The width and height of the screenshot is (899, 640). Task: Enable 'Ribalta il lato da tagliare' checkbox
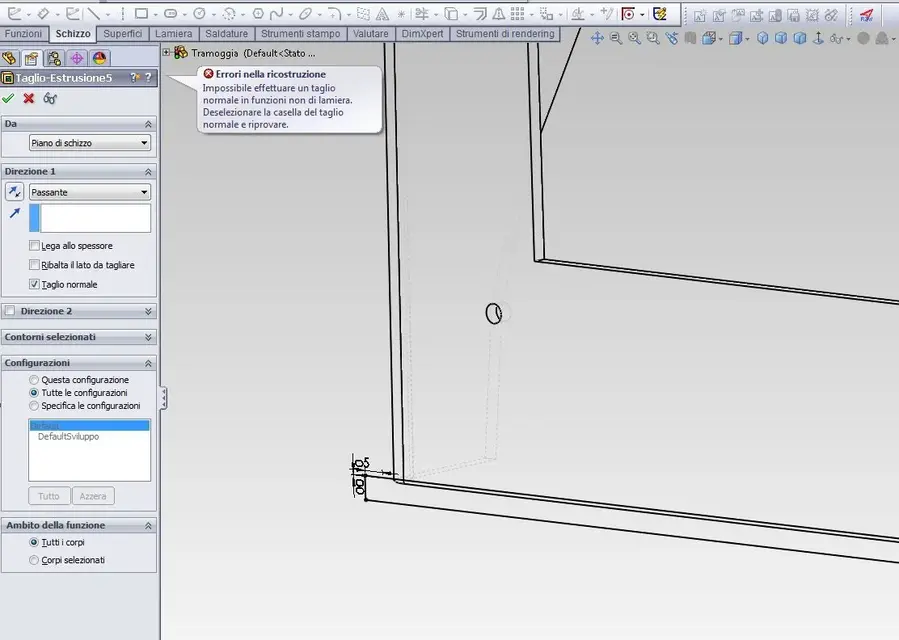pyautogui.click(x=34, y=265)
